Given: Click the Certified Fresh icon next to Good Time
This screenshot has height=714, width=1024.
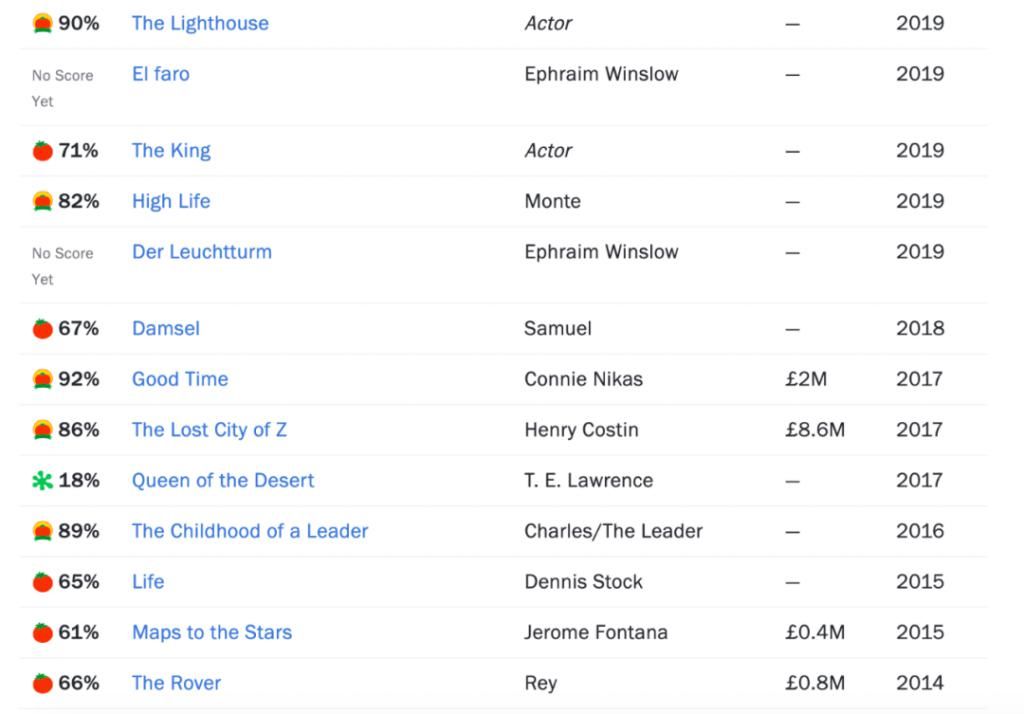Looking at the screenshot, I should point(42,380).
